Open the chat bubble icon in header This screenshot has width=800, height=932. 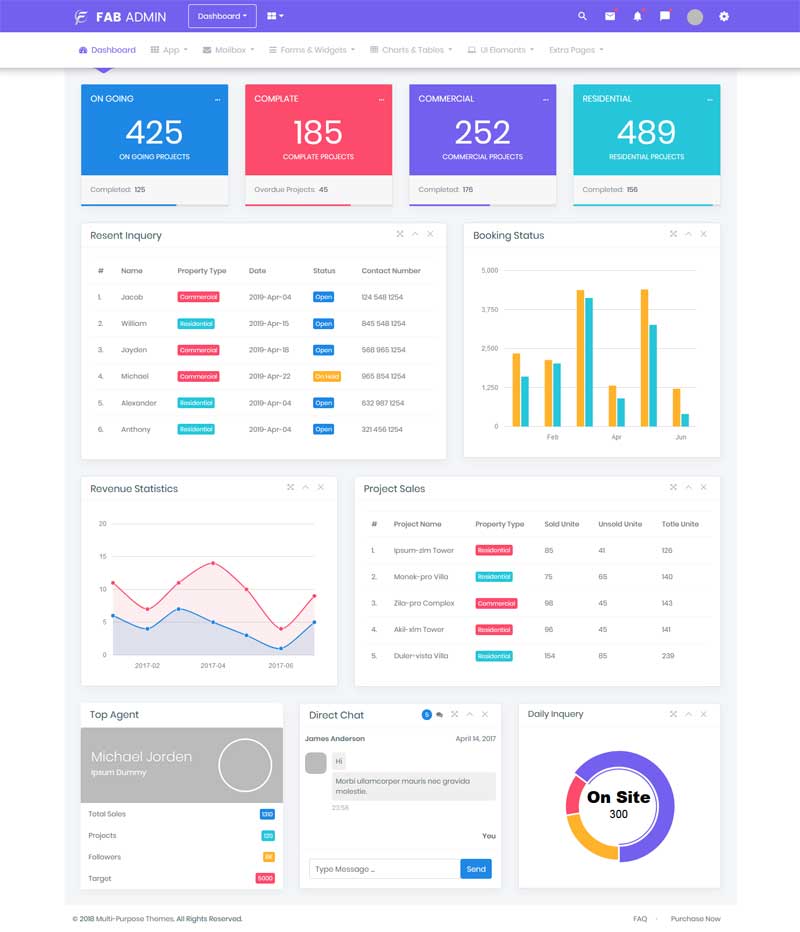click(x=664, y=16)
